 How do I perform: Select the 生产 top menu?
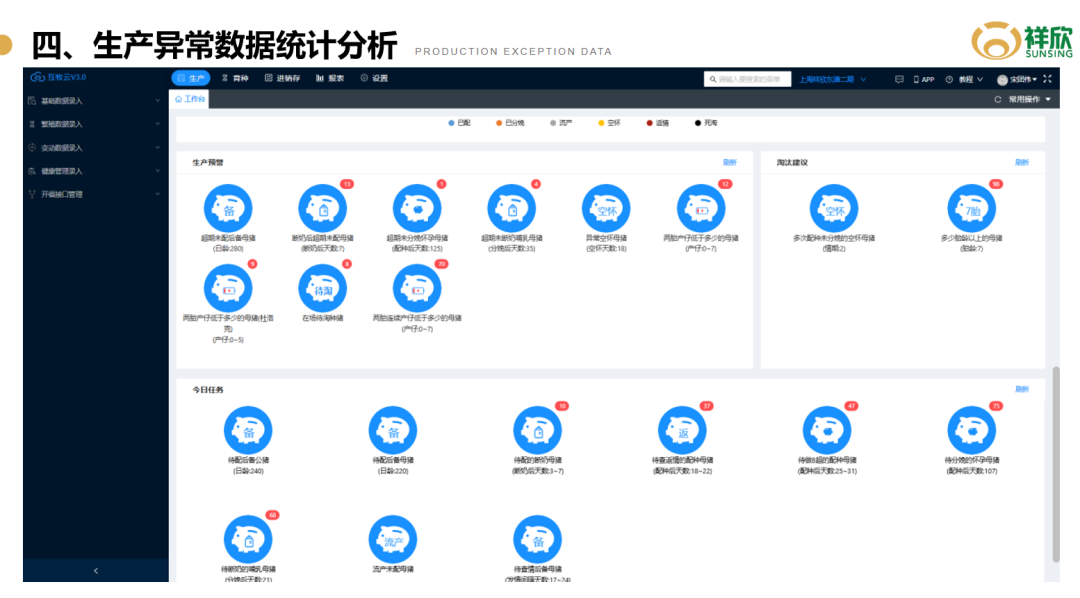(x=190, y=79)
